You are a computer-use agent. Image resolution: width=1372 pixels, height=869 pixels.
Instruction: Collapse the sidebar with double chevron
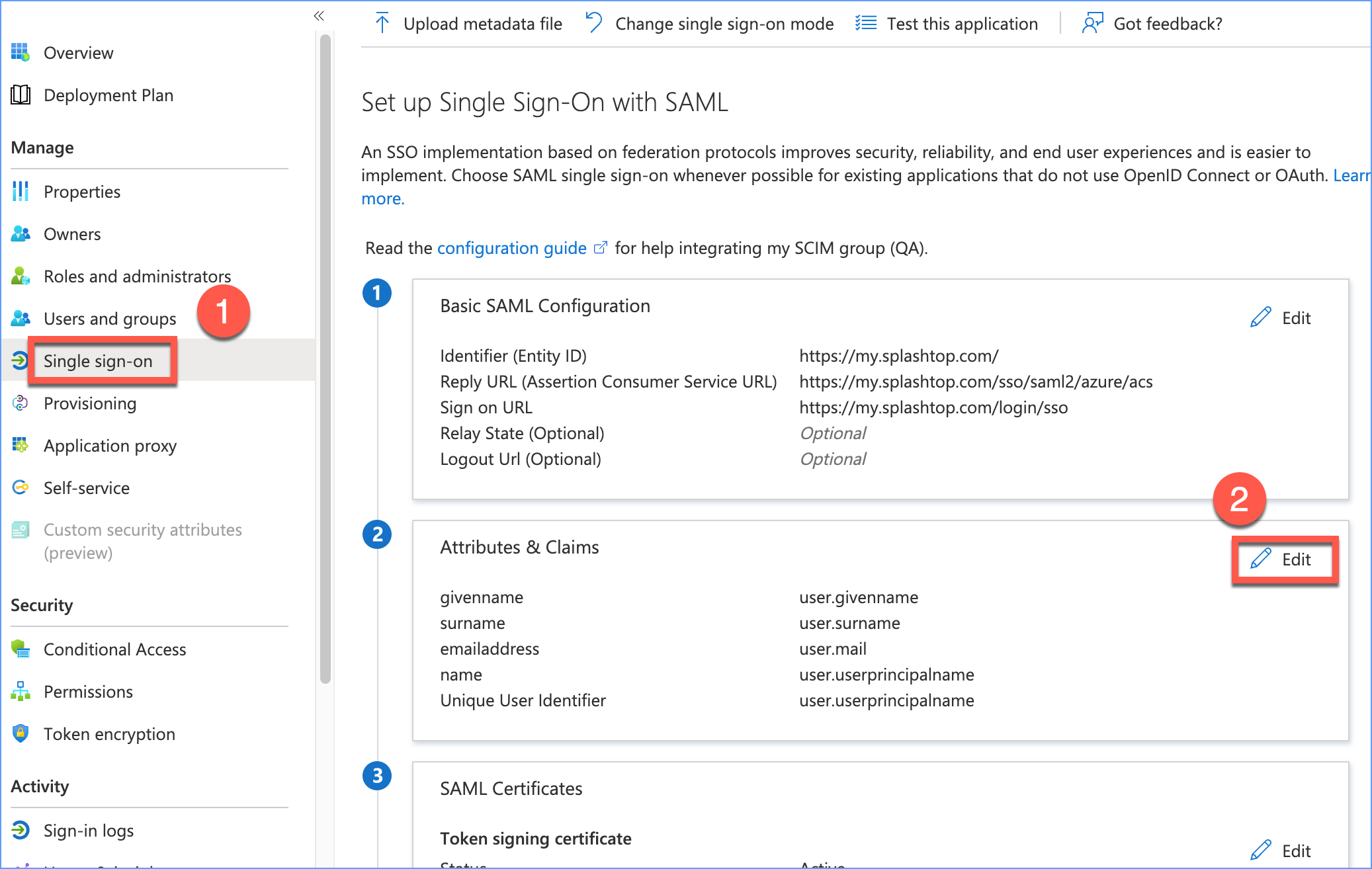pyautogui.click(x=319, y=16)
